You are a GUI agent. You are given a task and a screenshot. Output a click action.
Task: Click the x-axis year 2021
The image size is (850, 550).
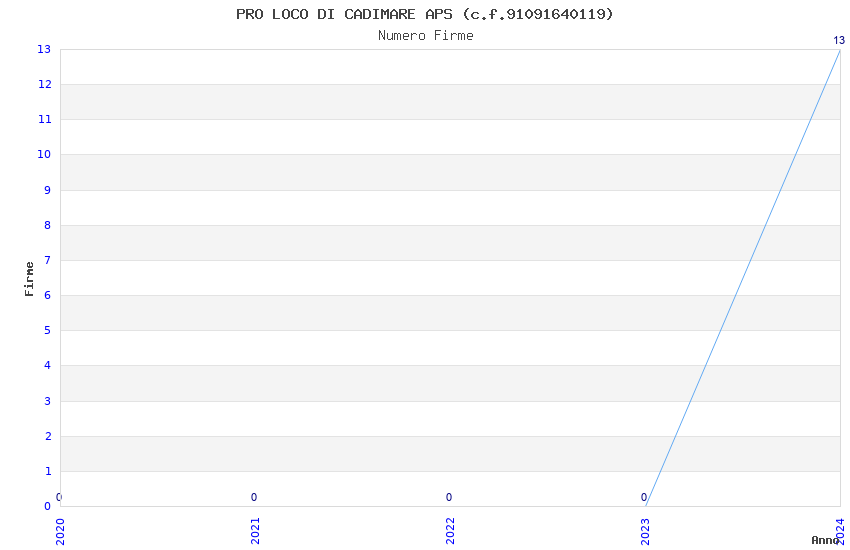click(255, 531)
